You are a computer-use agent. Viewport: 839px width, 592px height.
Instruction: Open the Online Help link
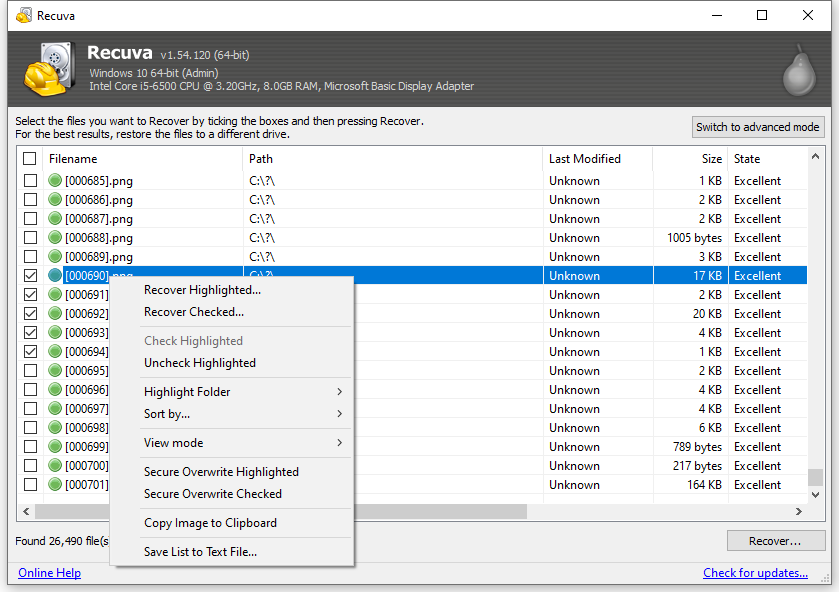pyautogui.click(x=49, y=572)
